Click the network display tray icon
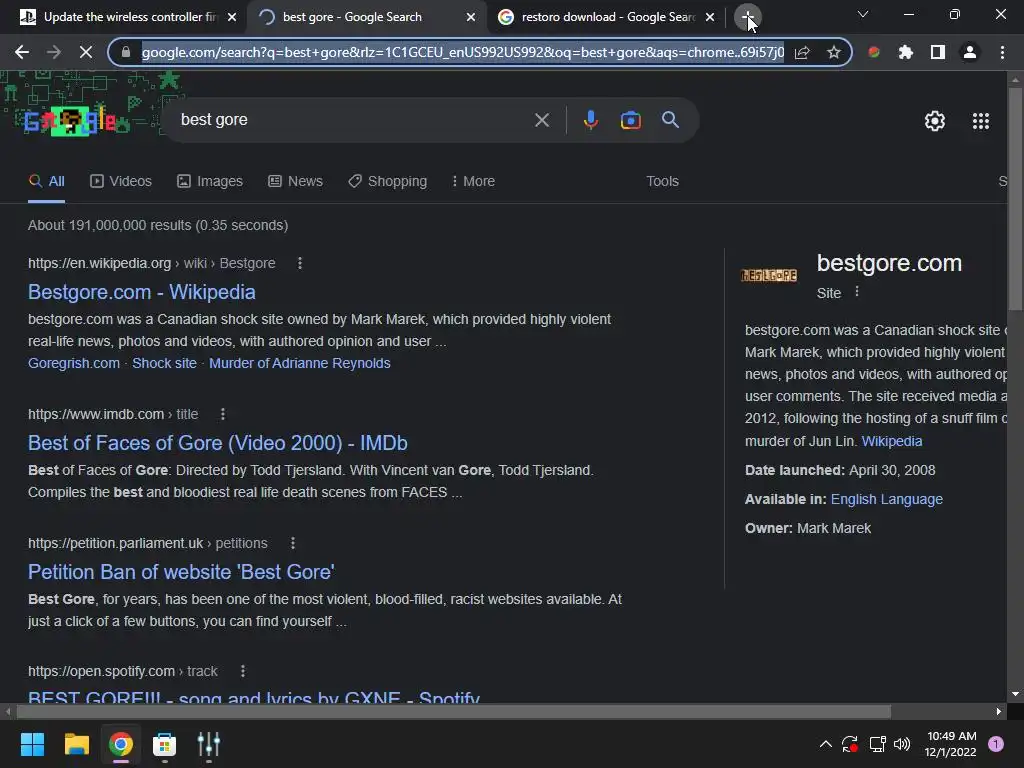The image size is (1024, 768). pos(877,744)
